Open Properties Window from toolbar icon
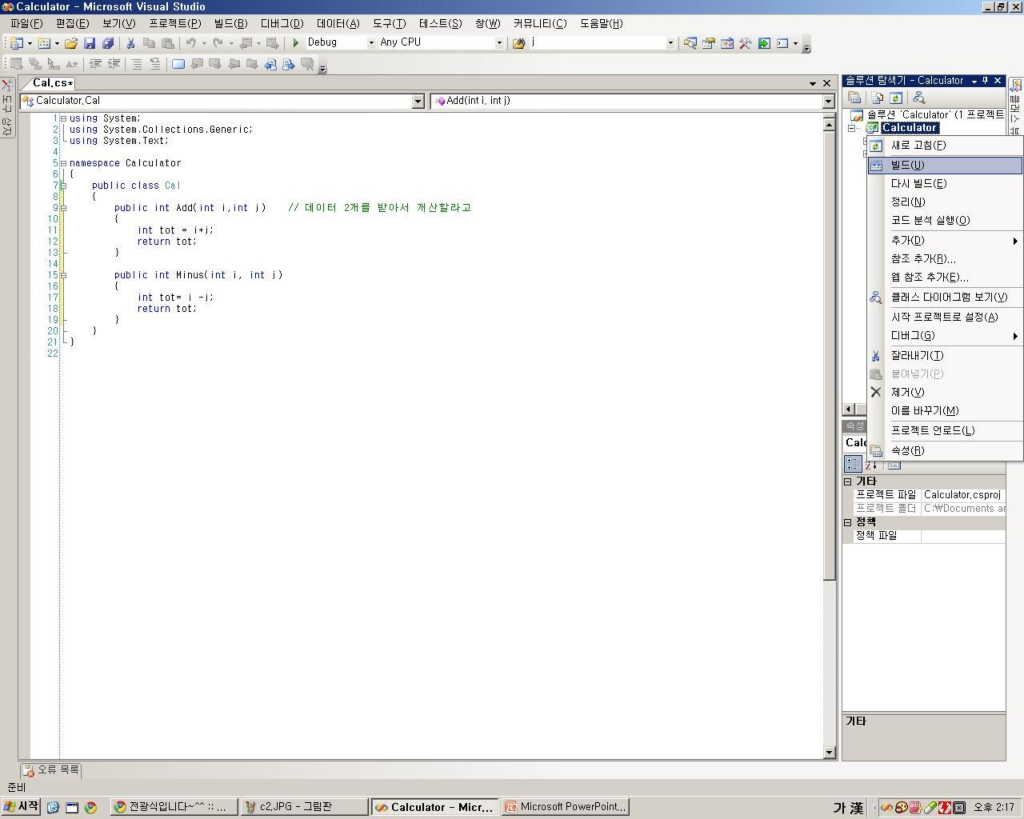Image resolution: width=1024 pixels, height=819 pixels. coord(709,43)
